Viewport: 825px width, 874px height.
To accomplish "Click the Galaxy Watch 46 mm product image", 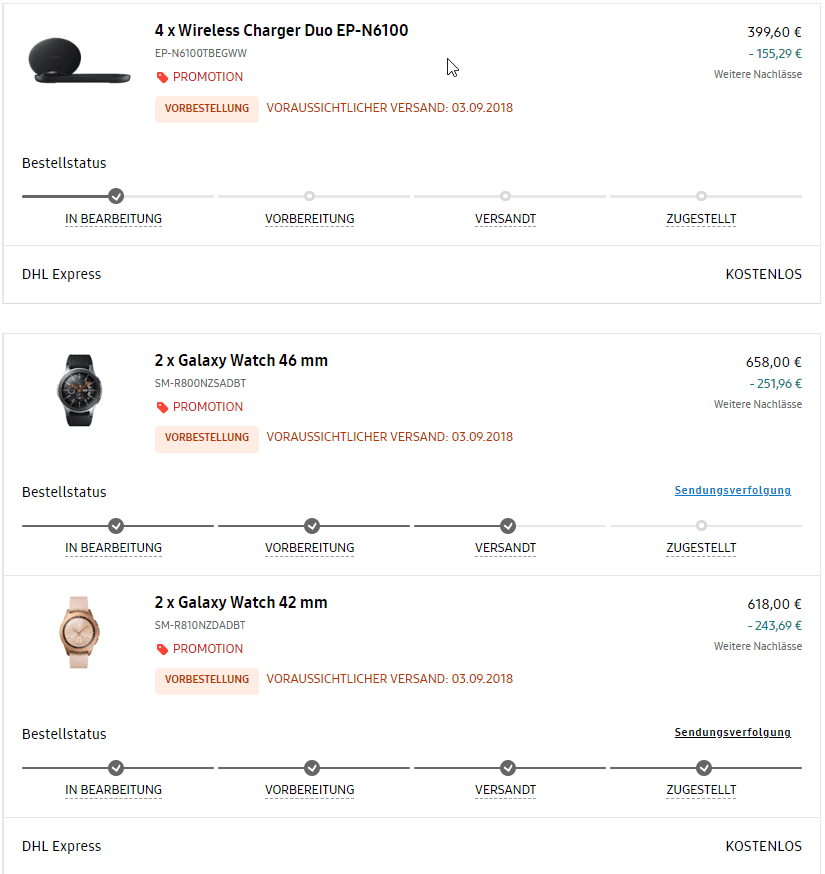I will tap(80, 390).
